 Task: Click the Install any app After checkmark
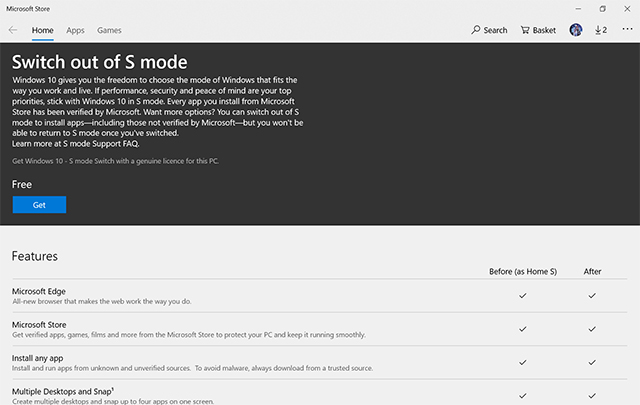[592, 362]
